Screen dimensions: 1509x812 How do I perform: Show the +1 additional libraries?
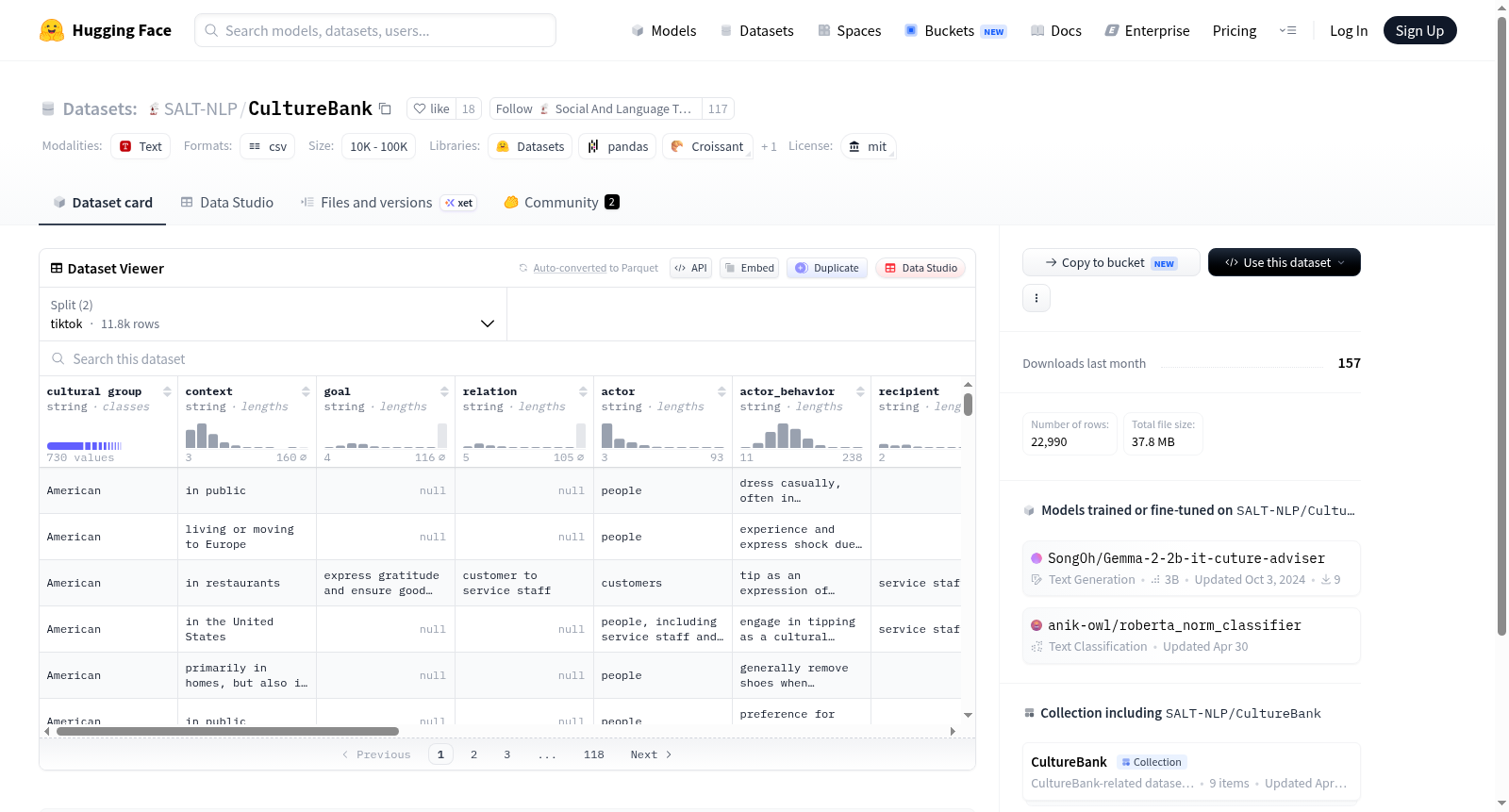pyautogui.click(x=769, y=146)
